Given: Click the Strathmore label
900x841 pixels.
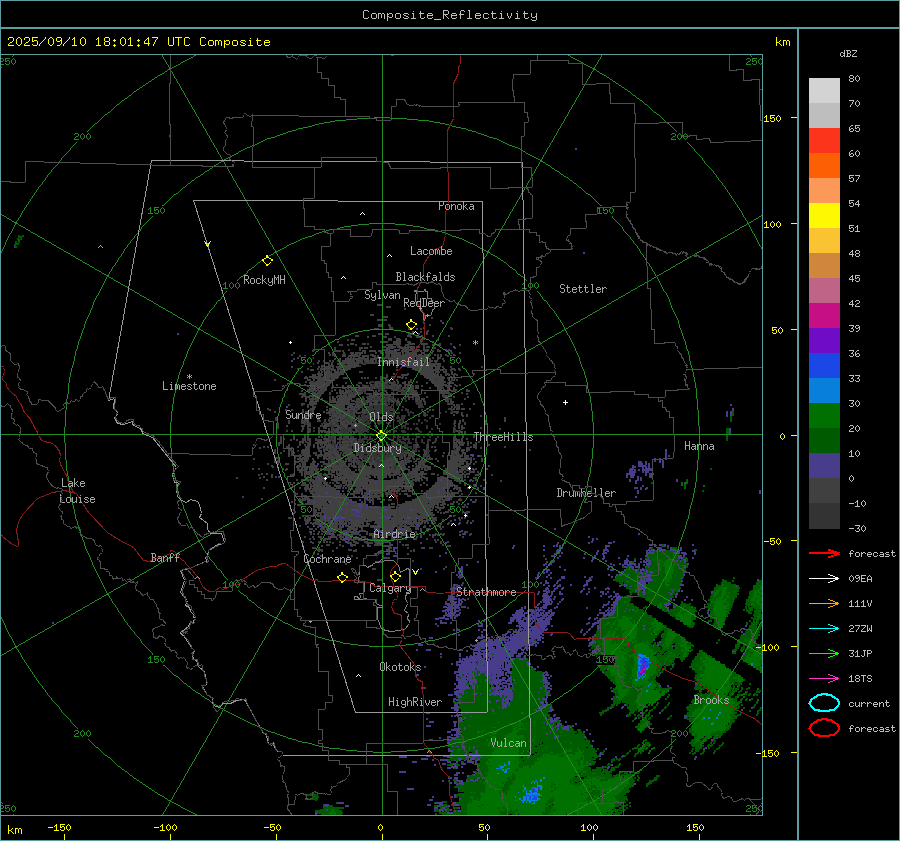Looking at the screenshot, I should [x=486, y=592].
